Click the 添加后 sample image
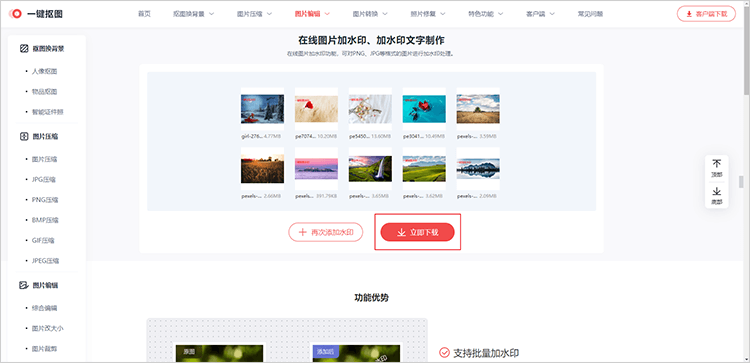The image size is (750, 363). pyautogui.click(x=356, y=353)
